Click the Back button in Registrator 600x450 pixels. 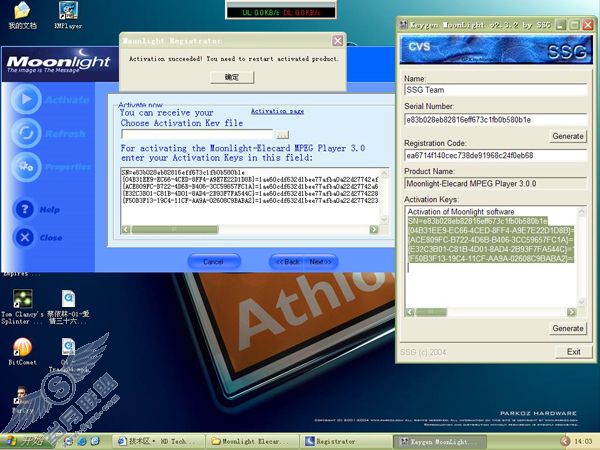pyautogui.click(x=288, y=262)
